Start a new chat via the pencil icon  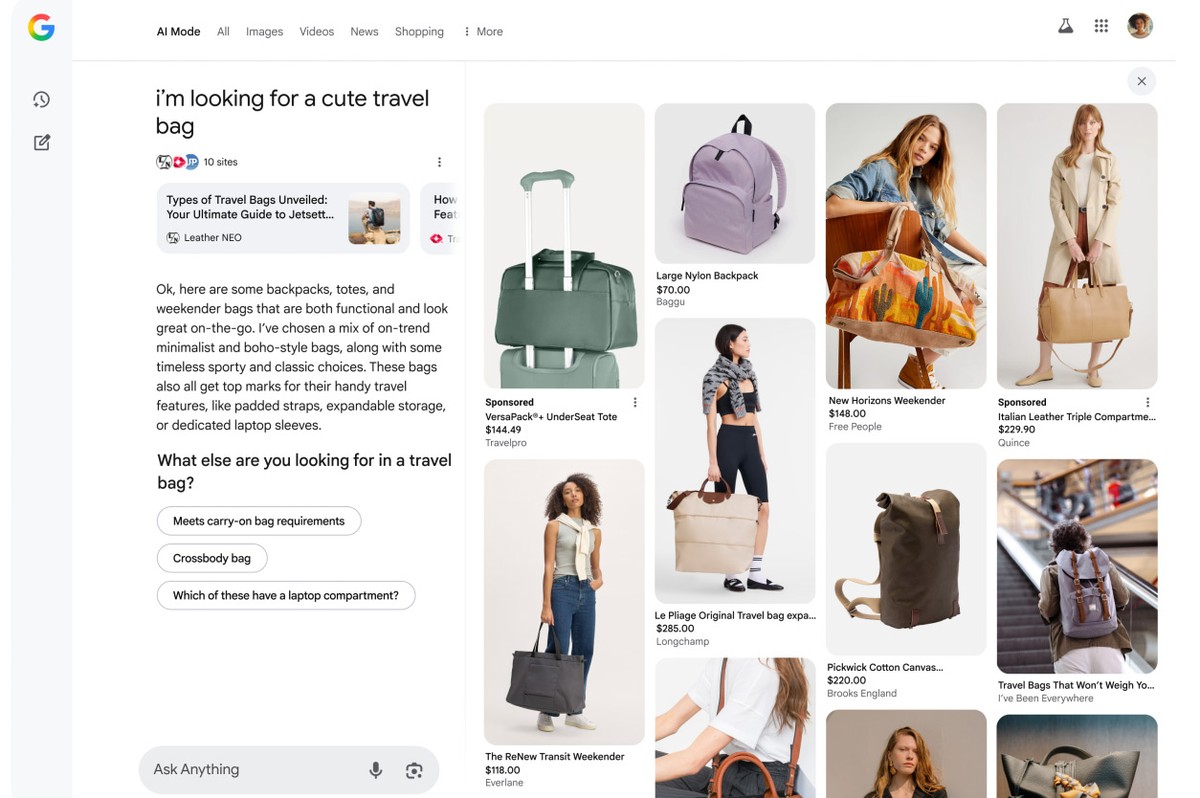(41, 143)
